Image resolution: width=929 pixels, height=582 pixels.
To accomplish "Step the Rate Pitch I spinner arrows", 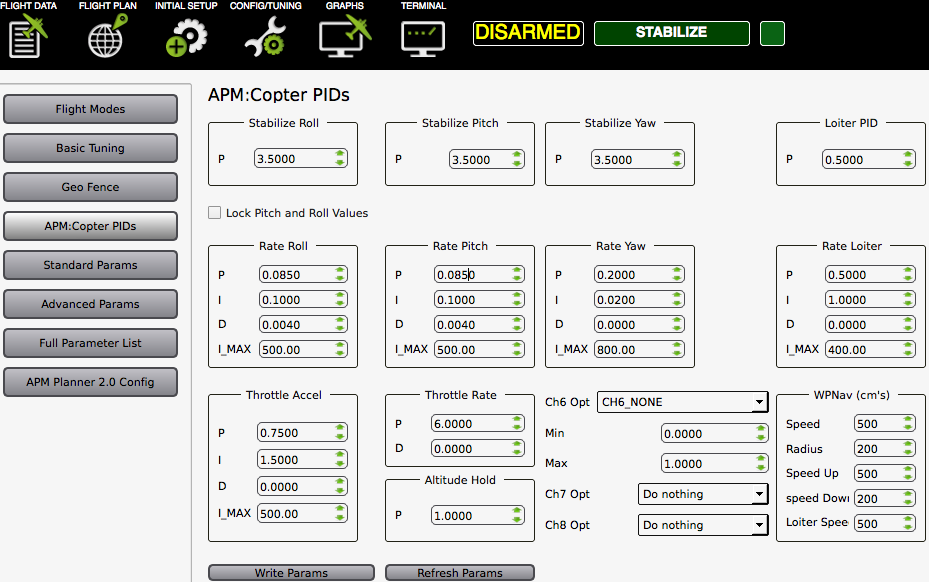I will point(517,299).
